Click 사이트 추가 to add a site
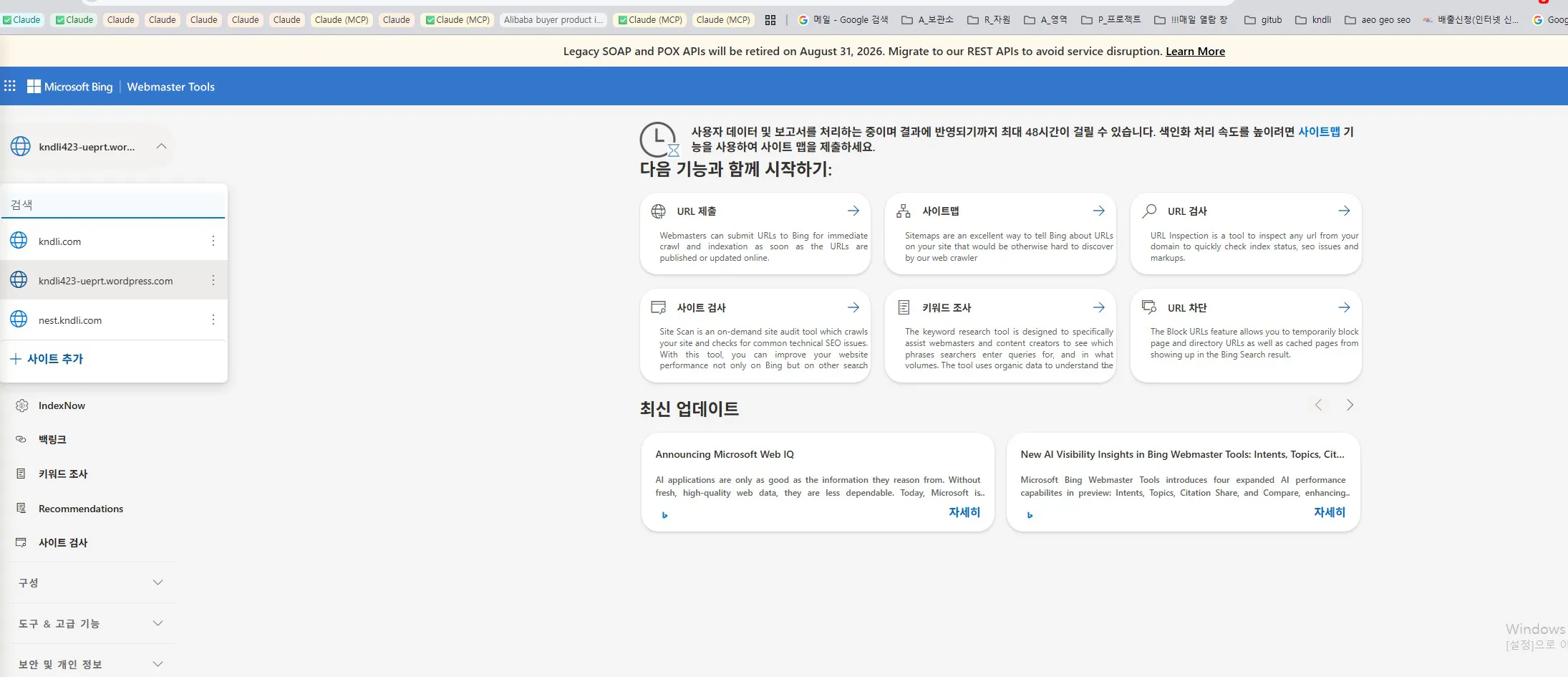The width and height of the screenshot is (1568, 677). coord(47,359)
